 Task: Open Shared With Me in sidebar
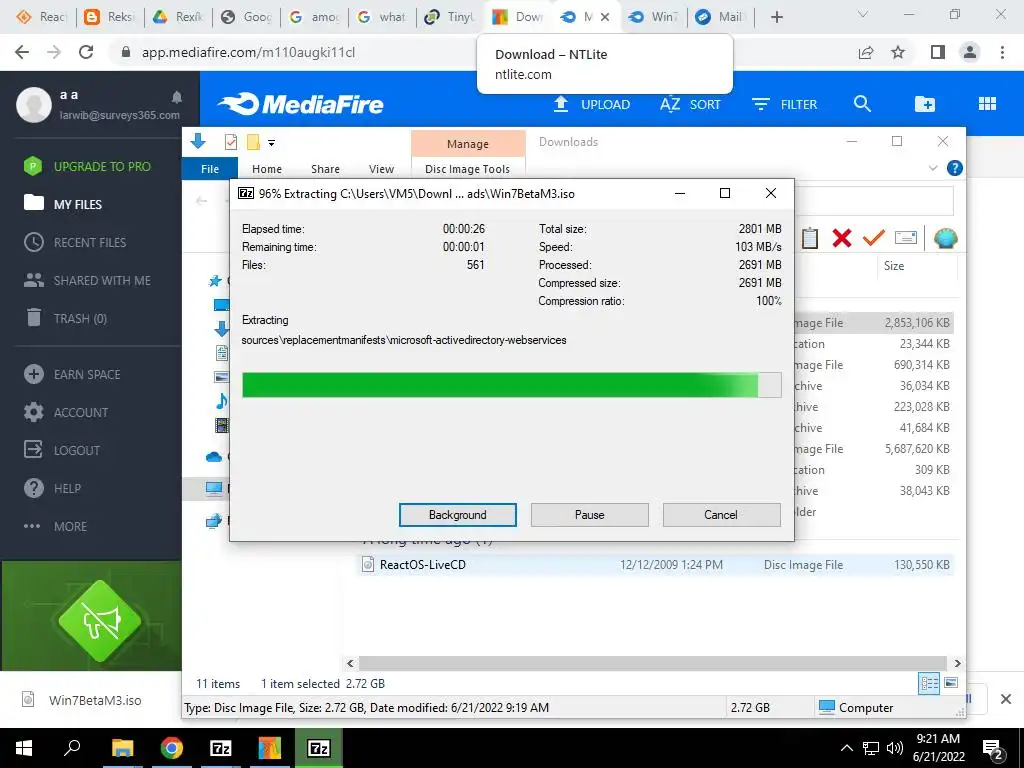tap(87, 280)
